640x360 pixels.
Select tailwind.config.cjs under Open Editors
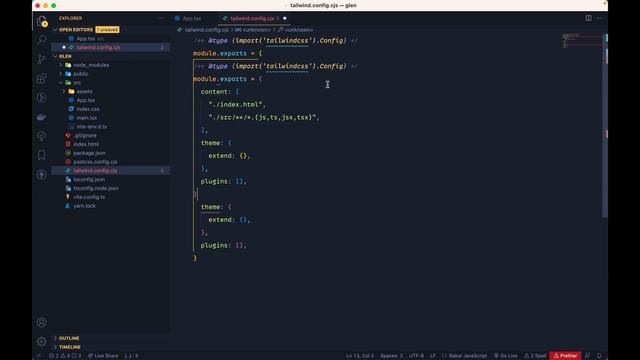[110, 47]
